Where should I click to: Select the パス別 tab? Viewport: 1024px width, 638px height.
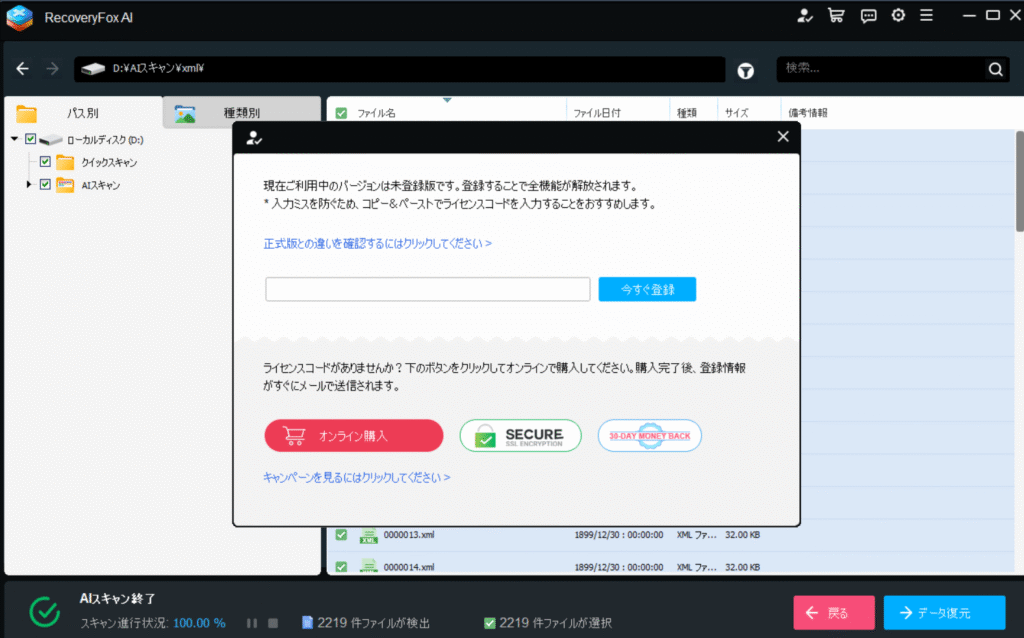pyautogui.click(x=82, y=113)
